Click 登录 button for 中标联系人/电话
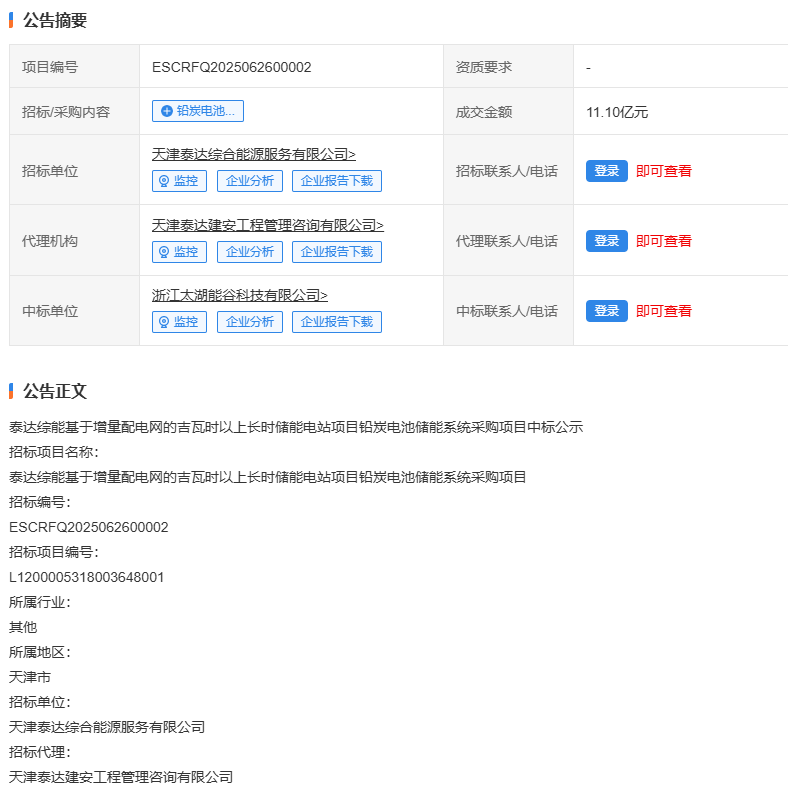788x796 pixels. pos(607,311)
